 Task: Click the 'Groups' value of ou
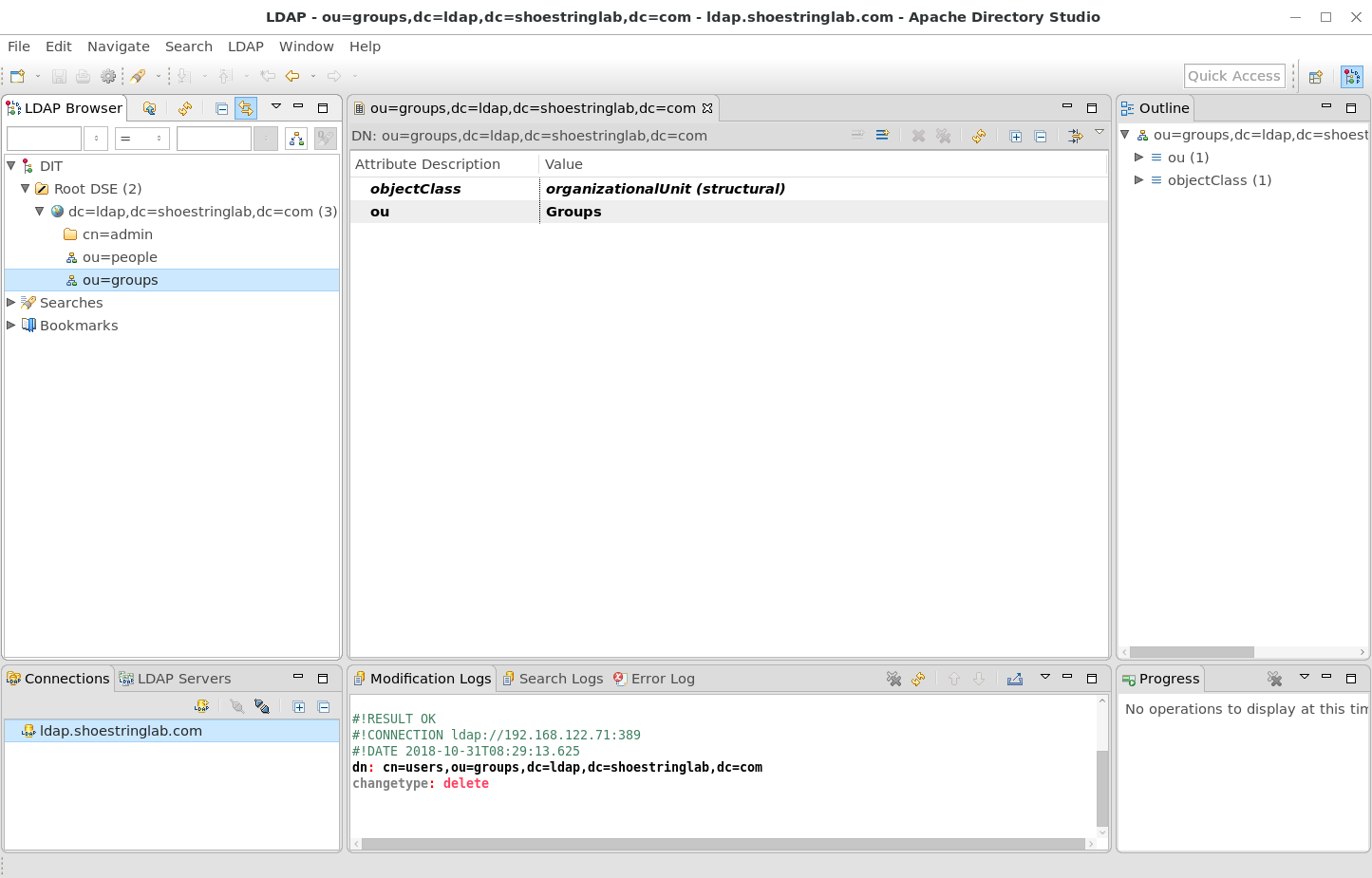point(573,212)
